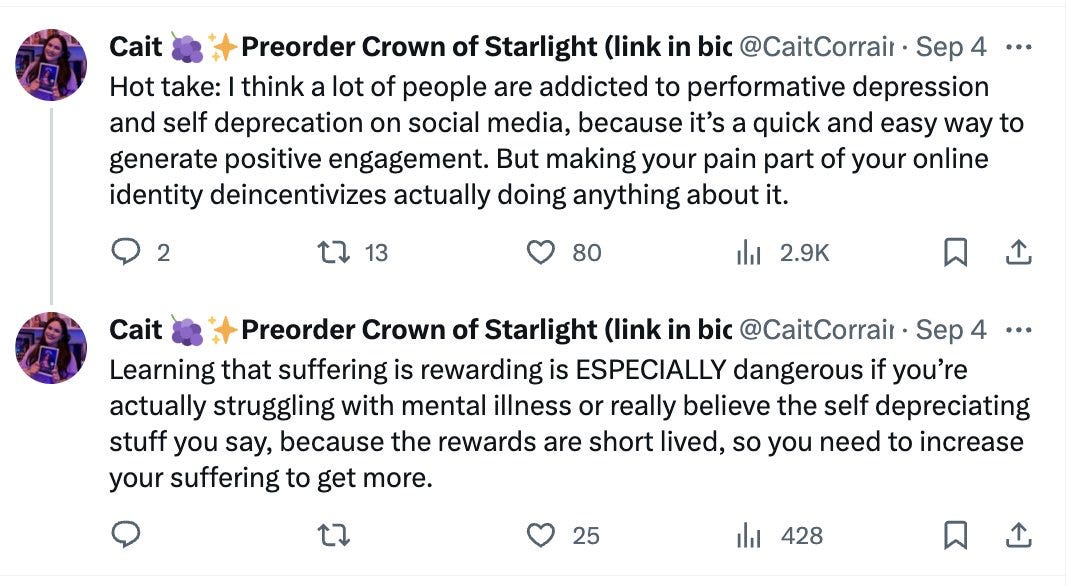Open view analytics on the second tweet

click(748, 535)
